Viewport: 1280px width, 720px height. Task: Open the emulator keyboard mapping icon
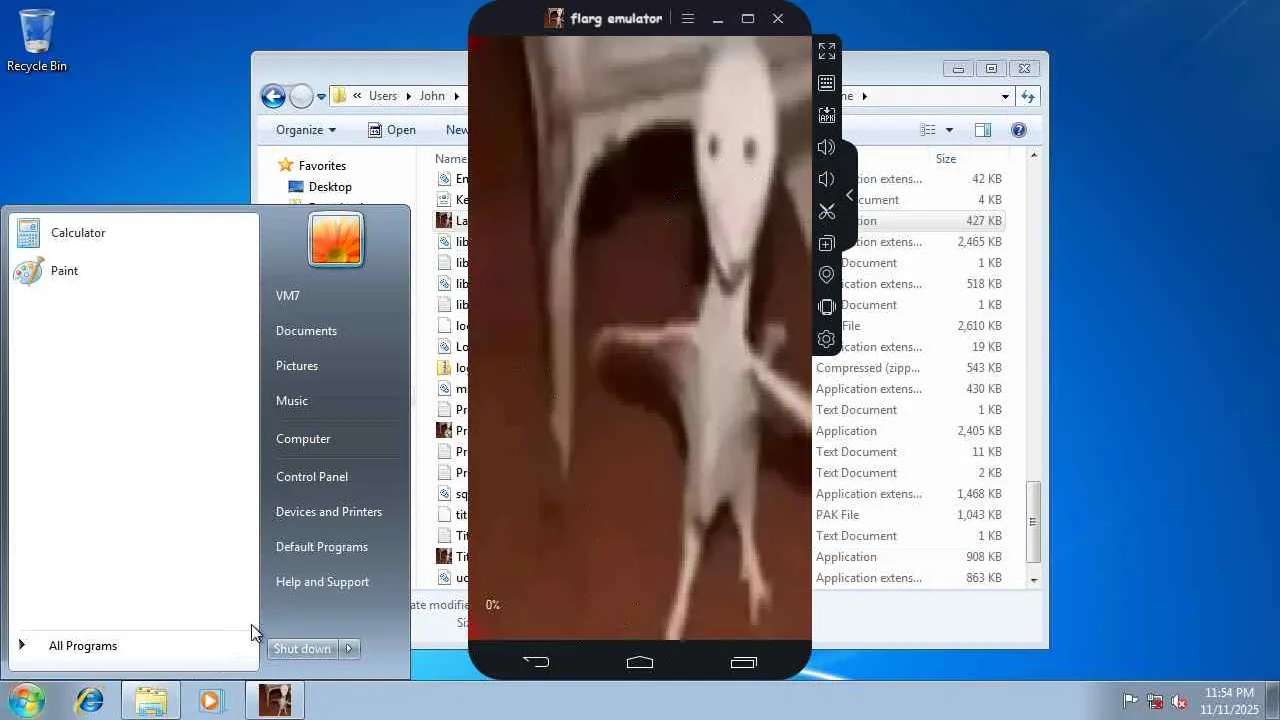click(x=826, y=83)
